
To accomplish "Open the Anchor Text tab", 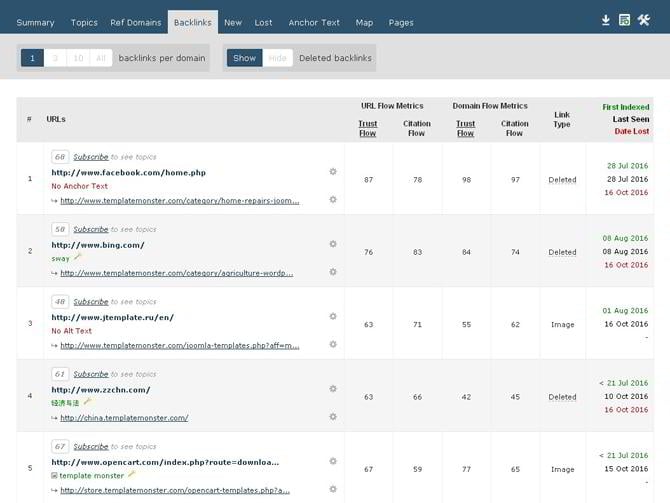I will 314,22.
